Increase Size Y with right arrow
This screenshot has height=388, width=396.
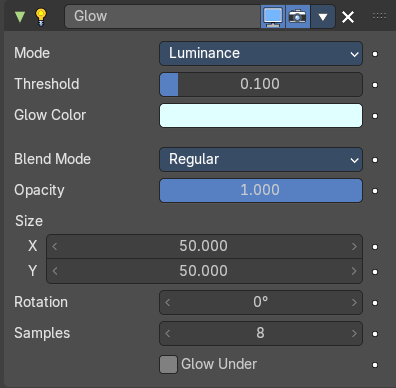click(x=354, y=271)
